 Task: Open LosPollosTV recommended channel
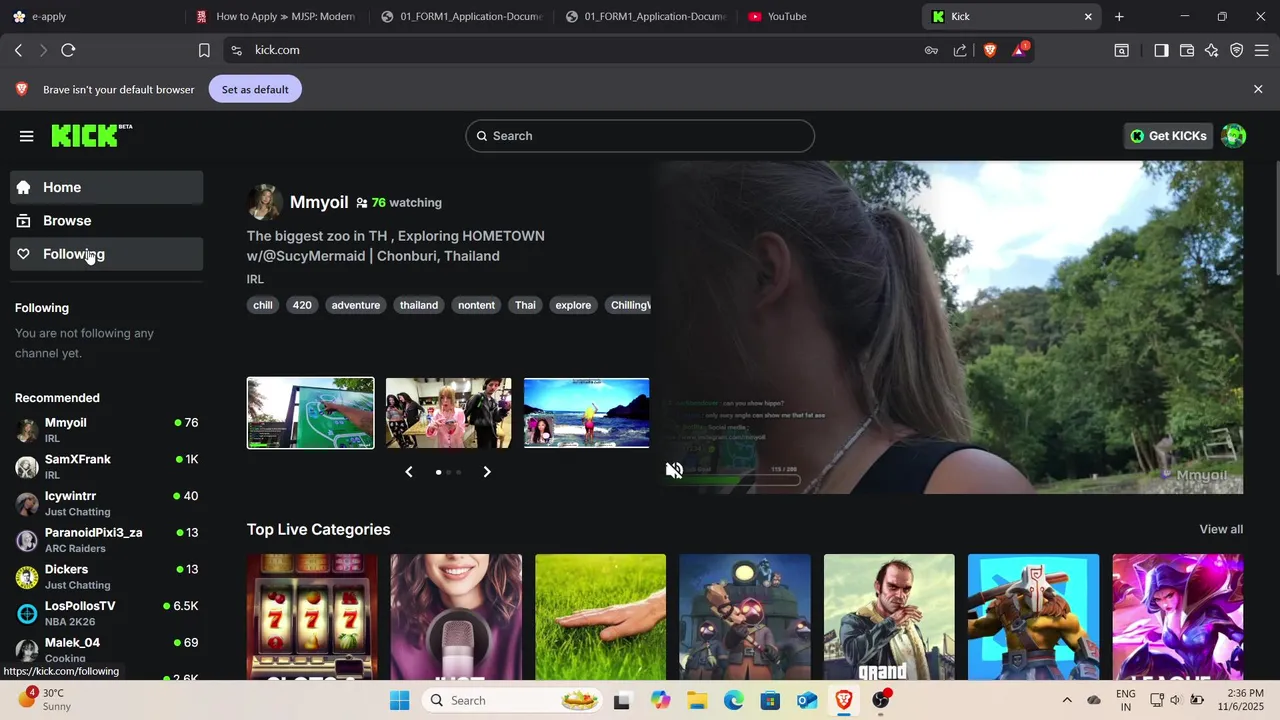107,613
